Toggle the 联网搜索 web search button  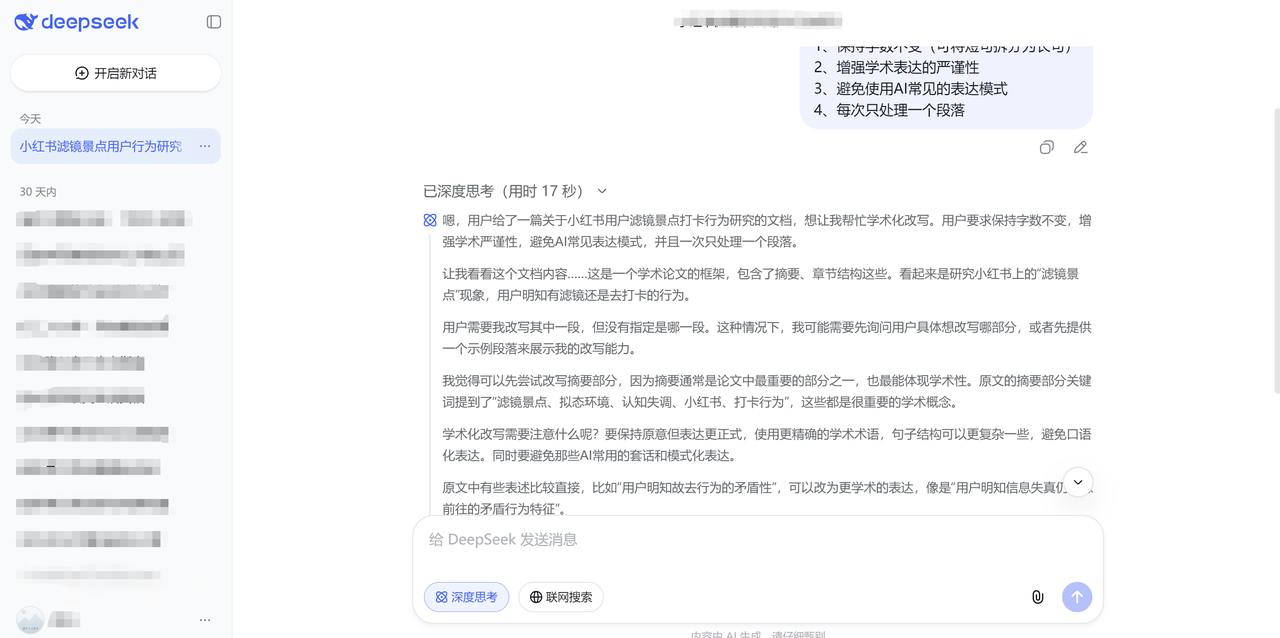pyautogui.click(x=561, y=597)
